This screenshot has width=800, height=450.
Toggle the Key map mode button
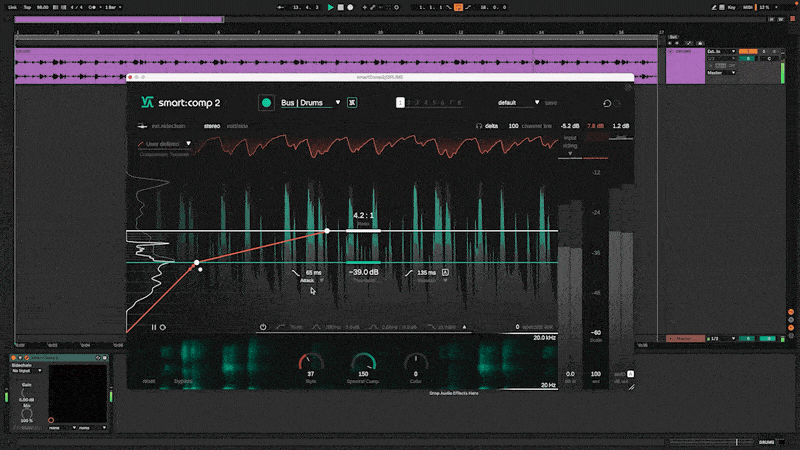732,7
